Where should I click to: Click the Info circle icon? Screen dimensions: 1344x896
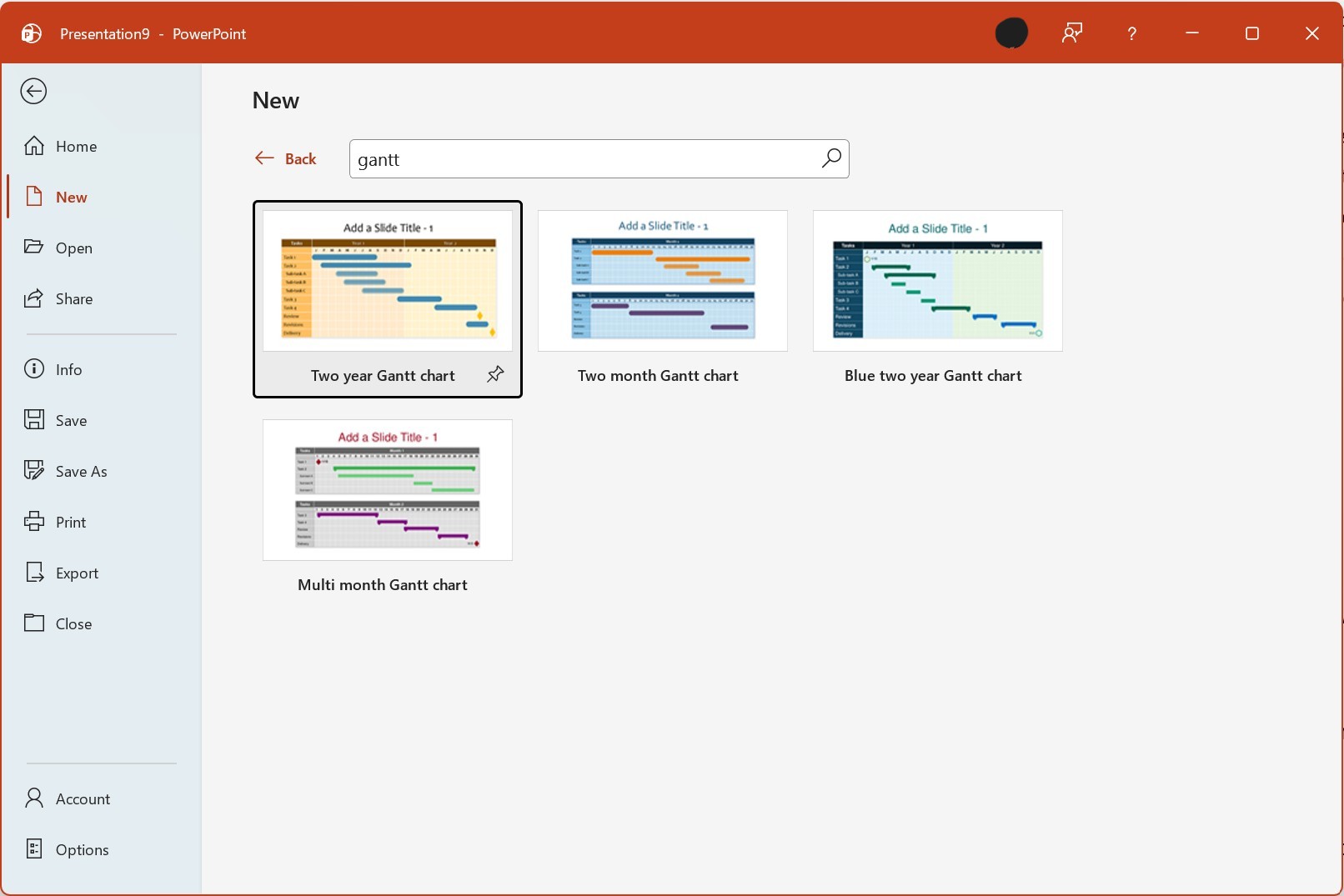pyautogui.click(x=34, y=368)
